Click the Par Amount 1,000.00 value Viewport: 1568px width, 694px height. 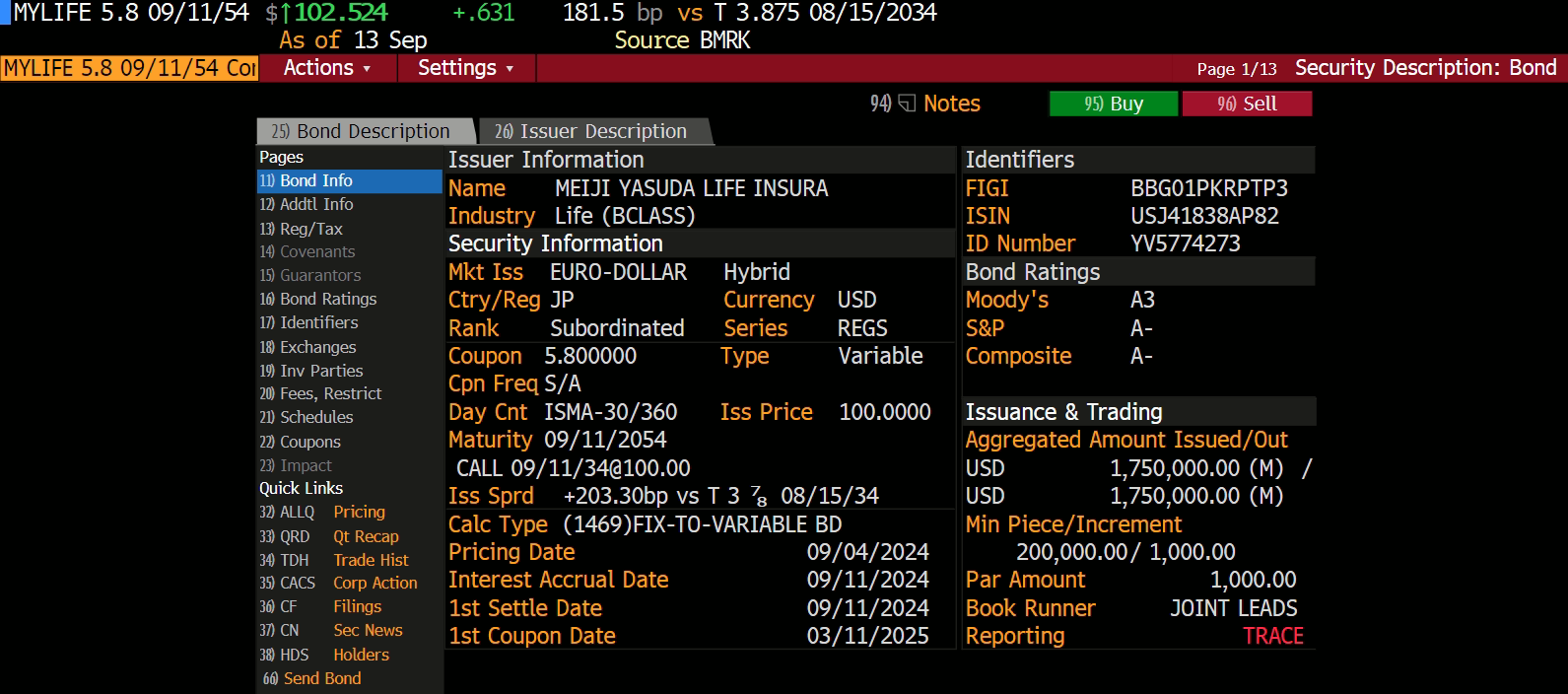coord(1253,580)
